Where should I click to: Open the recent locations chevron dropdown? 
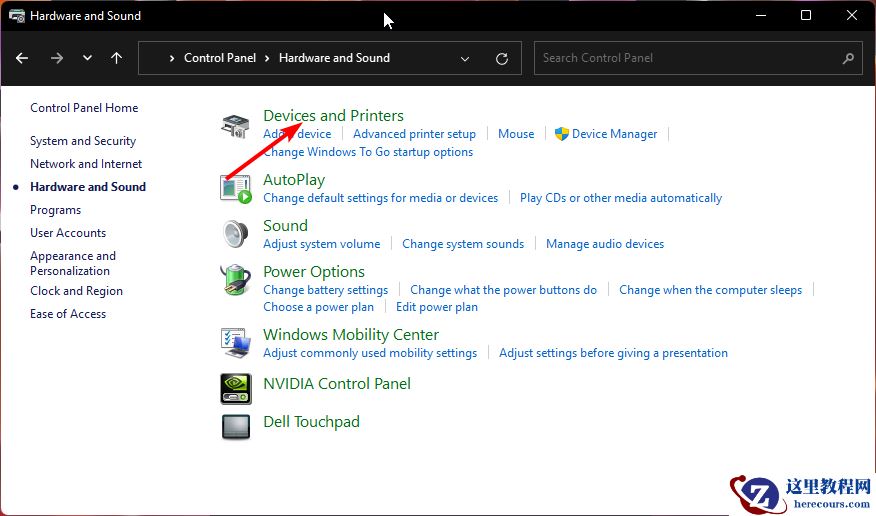coord(87,58)
